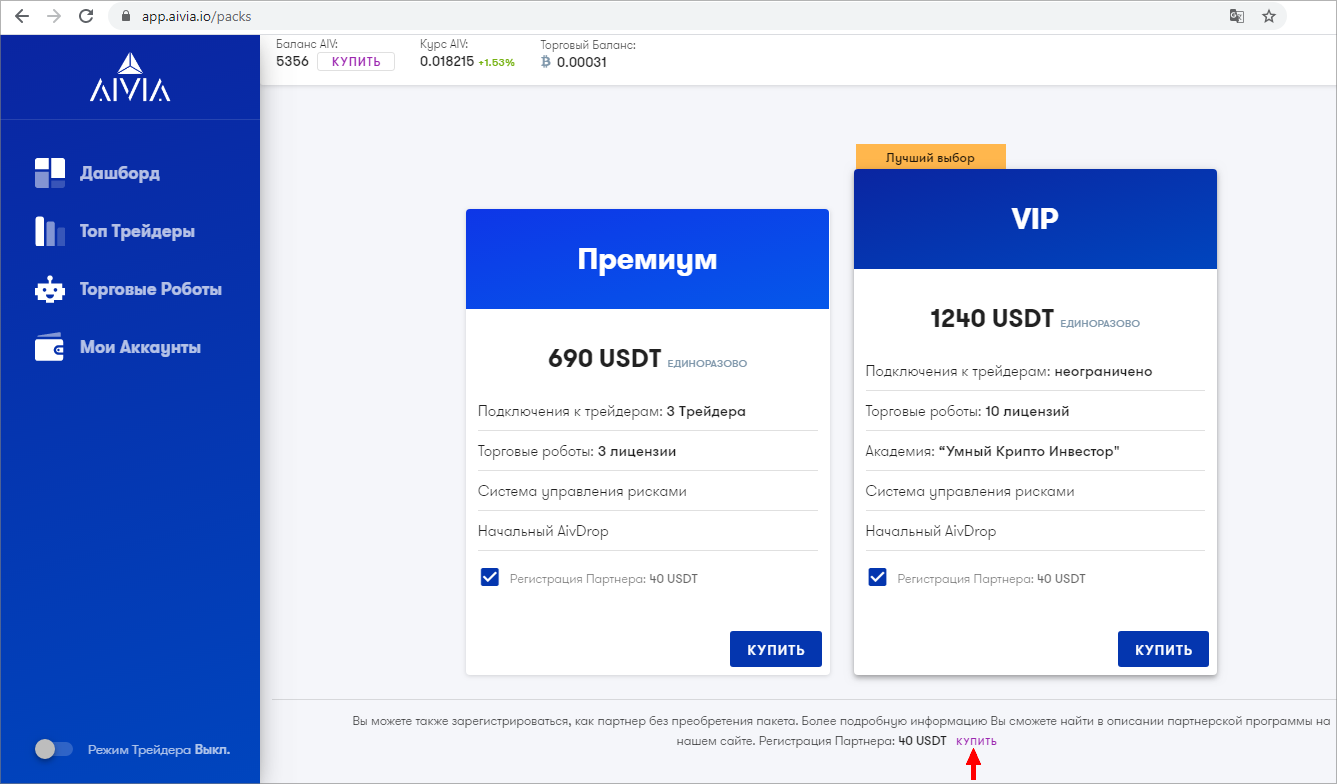The image size is (1337, 784).
Task: Open the Дашборд menu item
Action: click(x=120, y=173)
